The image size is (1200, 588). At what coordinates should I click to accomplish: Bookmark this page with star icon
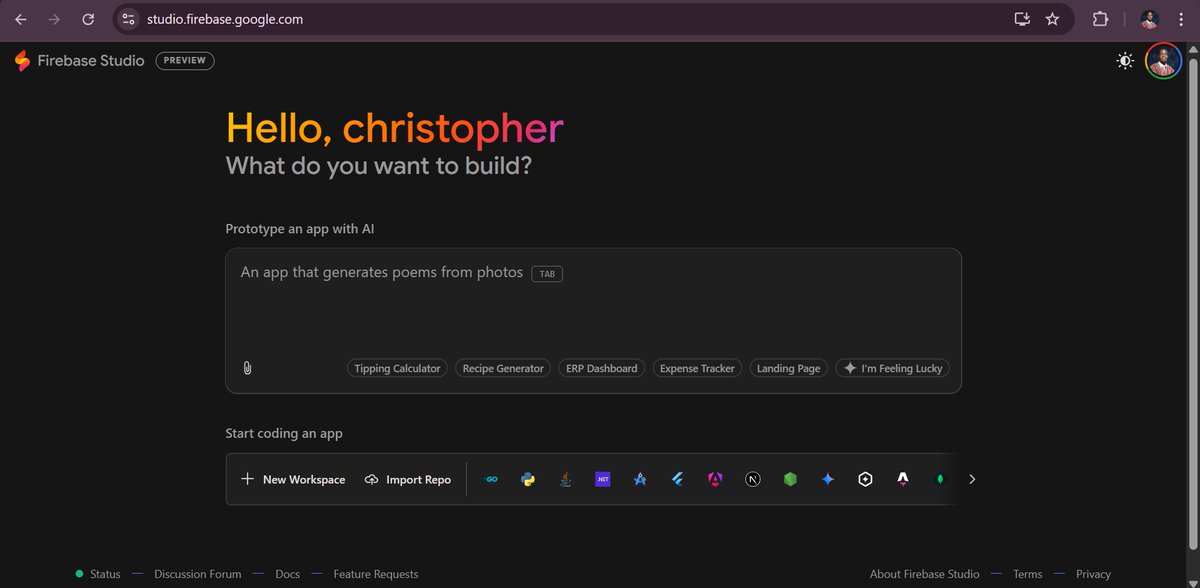tap(1052, 19)
